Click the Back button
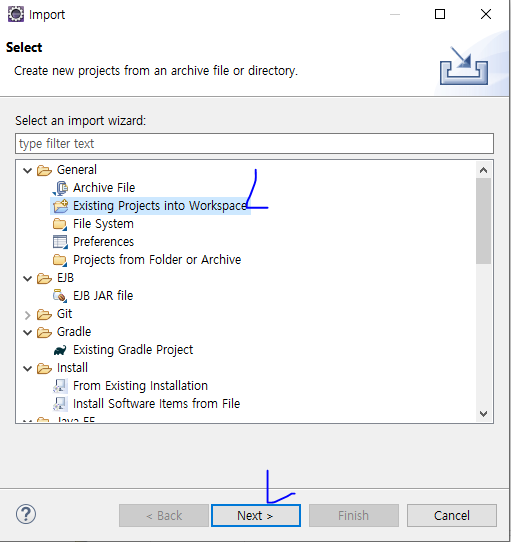 tap(164, 516)
